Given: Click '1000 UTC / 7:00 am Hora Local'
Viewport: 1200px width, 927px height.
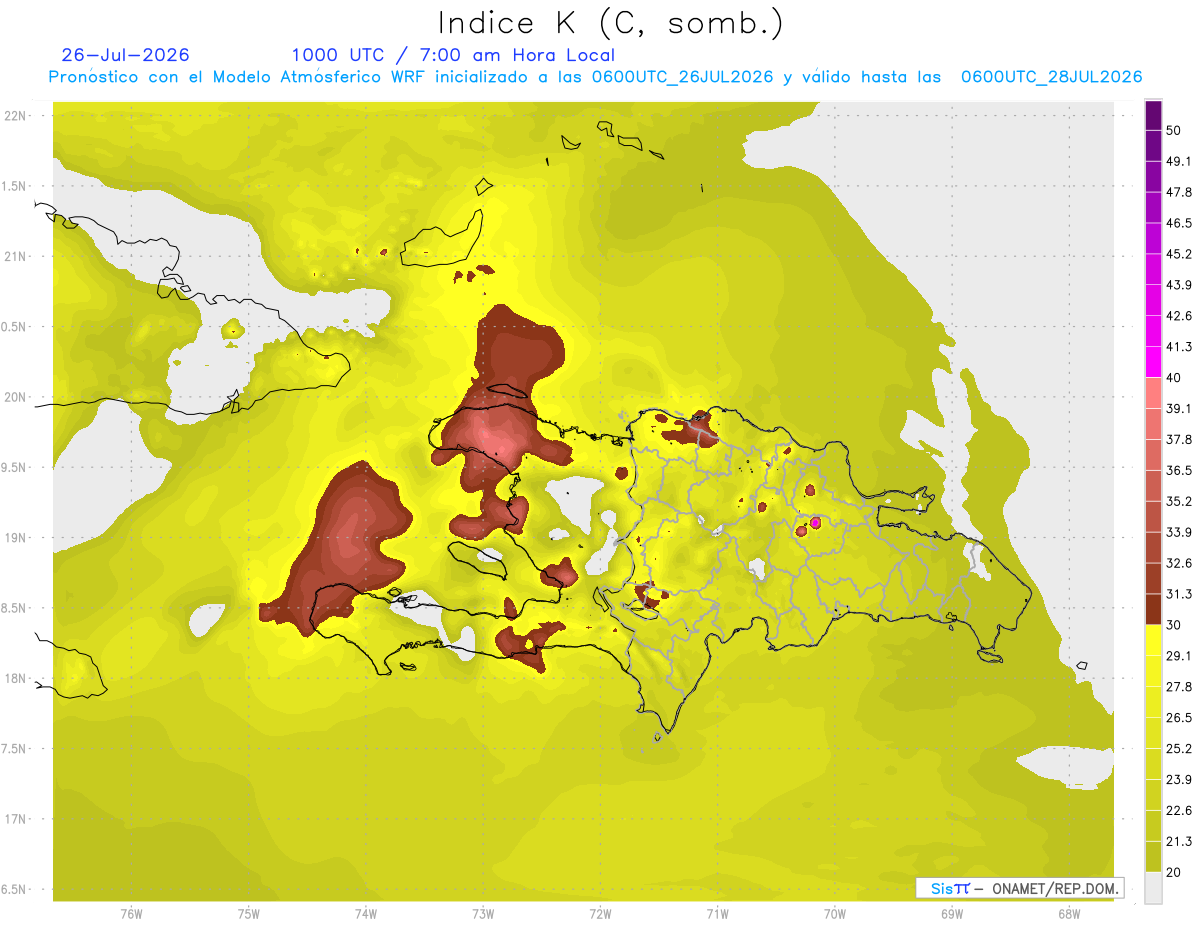Looking at the screenshot, I should coord(453,55).
